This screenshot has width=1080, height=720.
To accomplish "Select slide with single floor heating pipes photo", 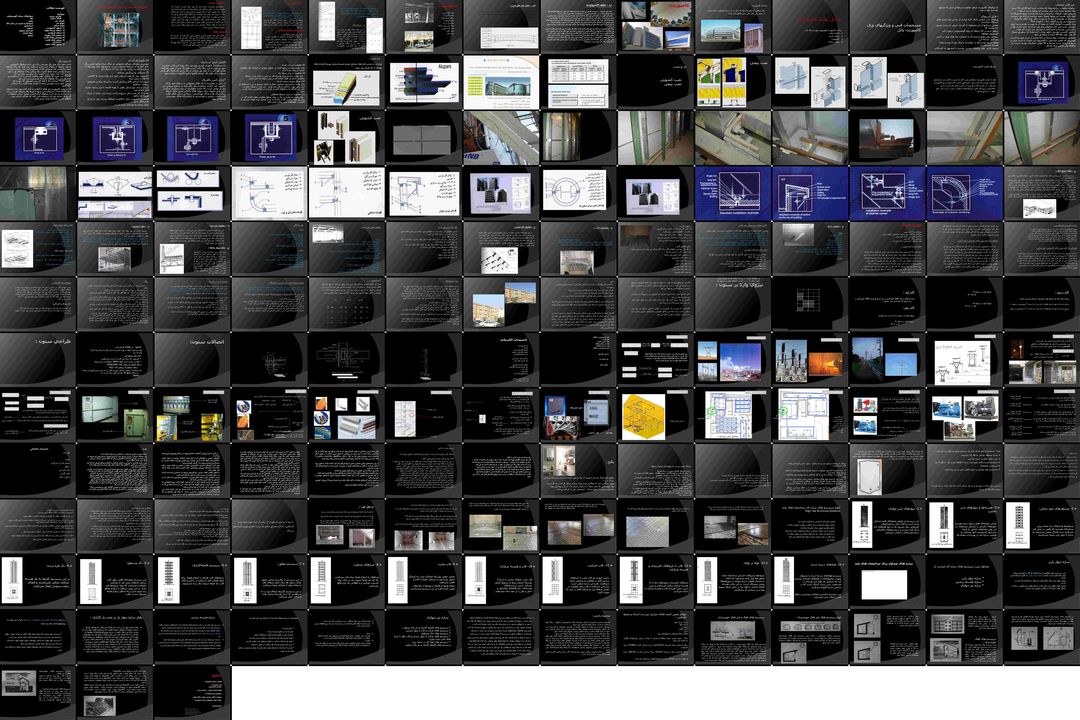I will 655,526.
